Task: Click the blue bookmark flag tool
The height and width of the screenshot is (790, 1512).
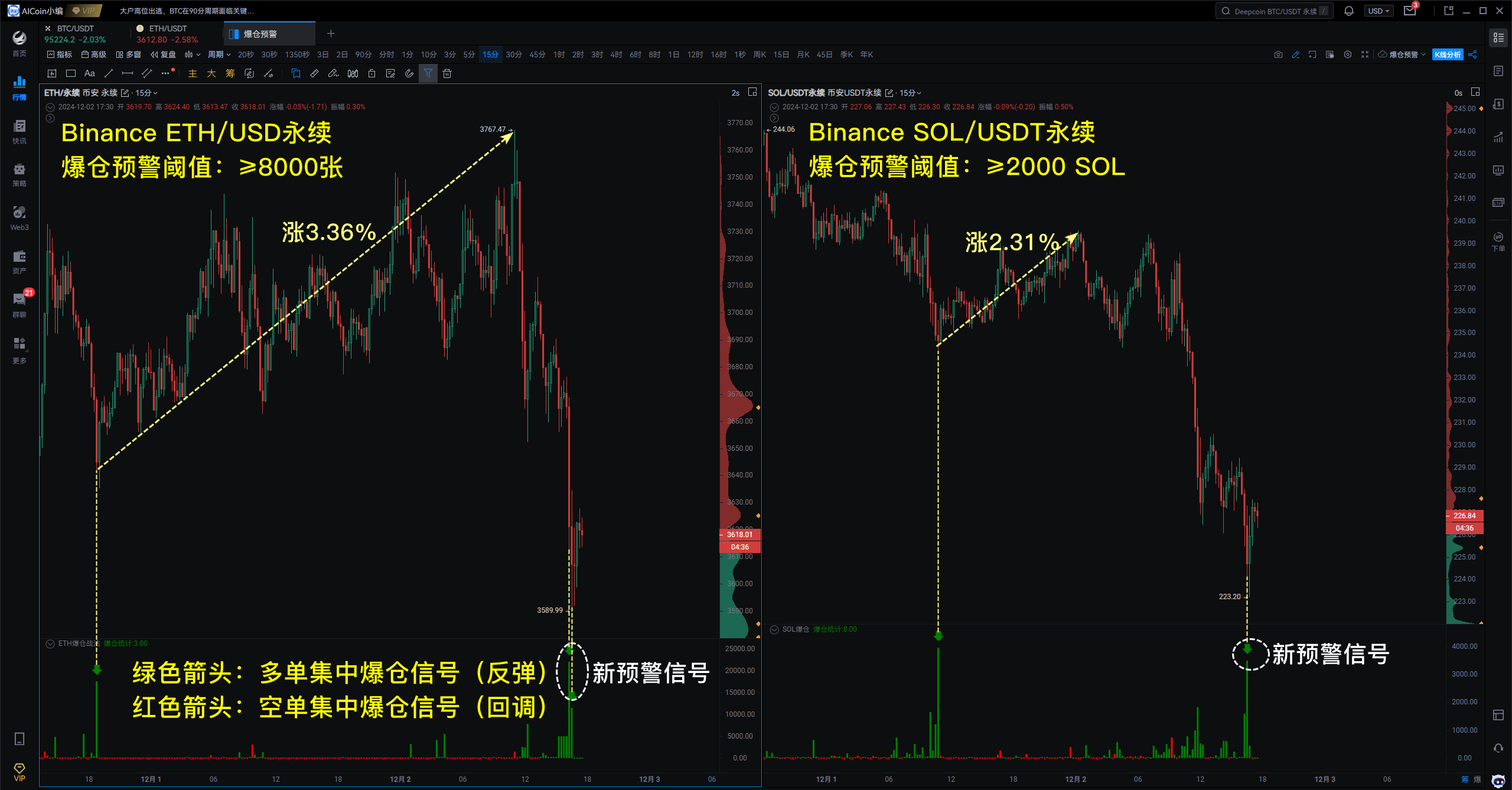Action: [296, 73]
